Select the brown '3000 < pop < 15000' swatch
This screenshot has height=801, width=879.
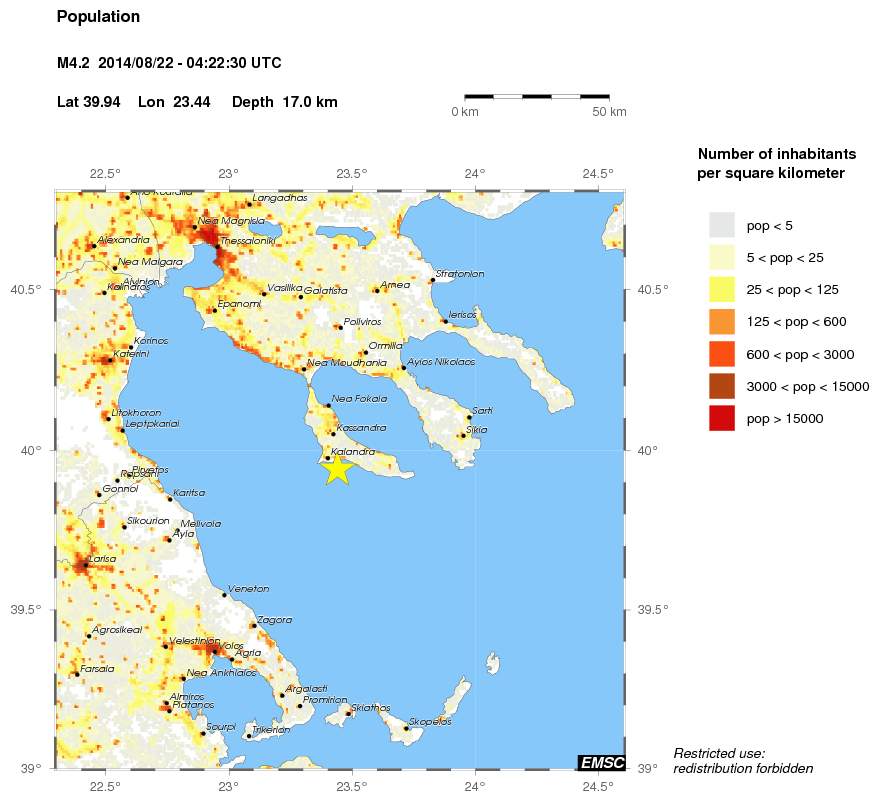721,386
